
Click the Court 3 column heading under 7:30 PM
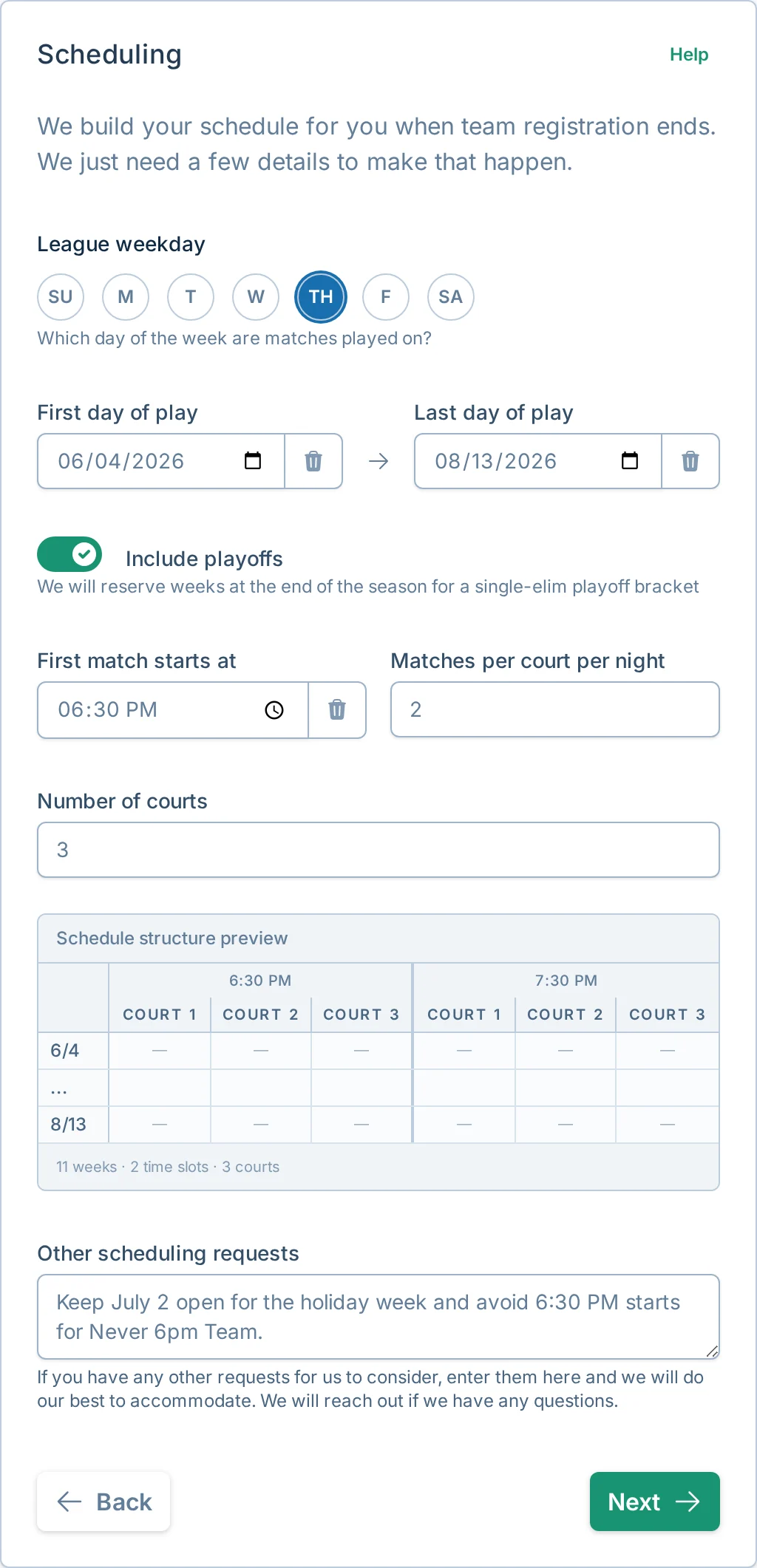(665, 1015)
